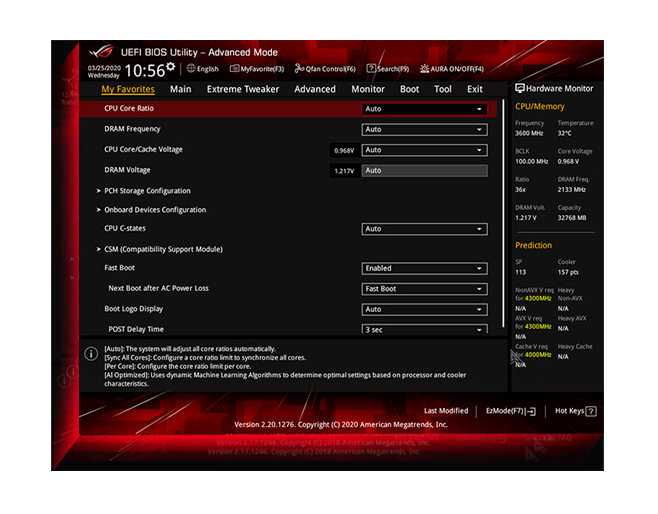
Task: Click the Fast Boot label
Action: coord(120,268)
